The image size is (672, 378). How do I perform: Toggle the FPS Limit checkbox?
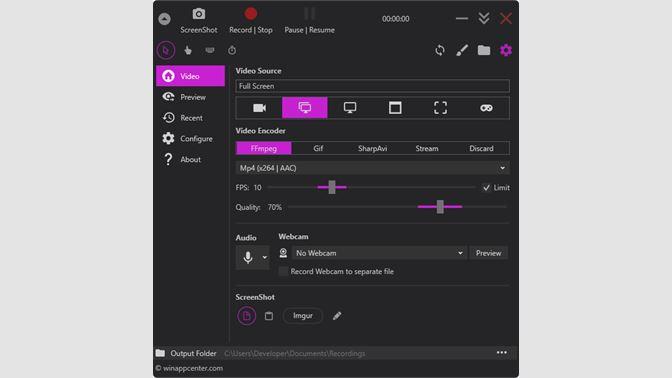click(x=486, y=188)
